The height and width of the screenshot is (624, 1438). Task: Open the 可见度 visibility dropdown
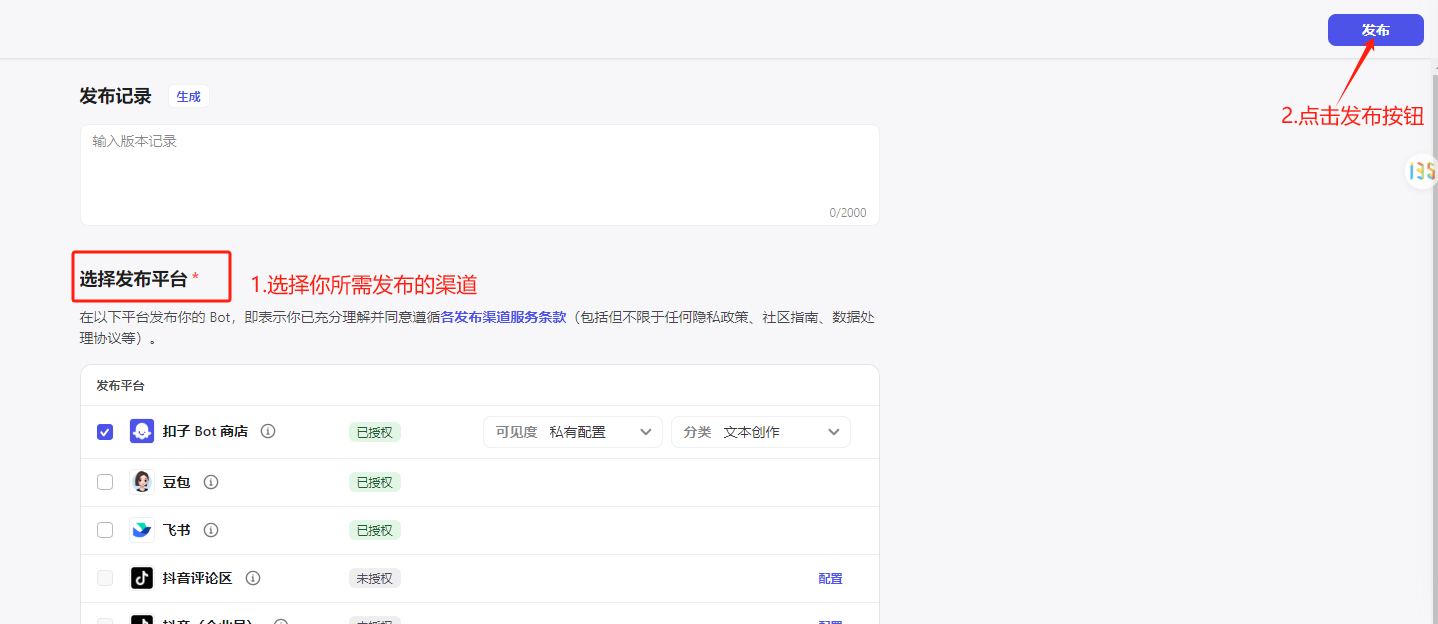[x=572, y=432]
